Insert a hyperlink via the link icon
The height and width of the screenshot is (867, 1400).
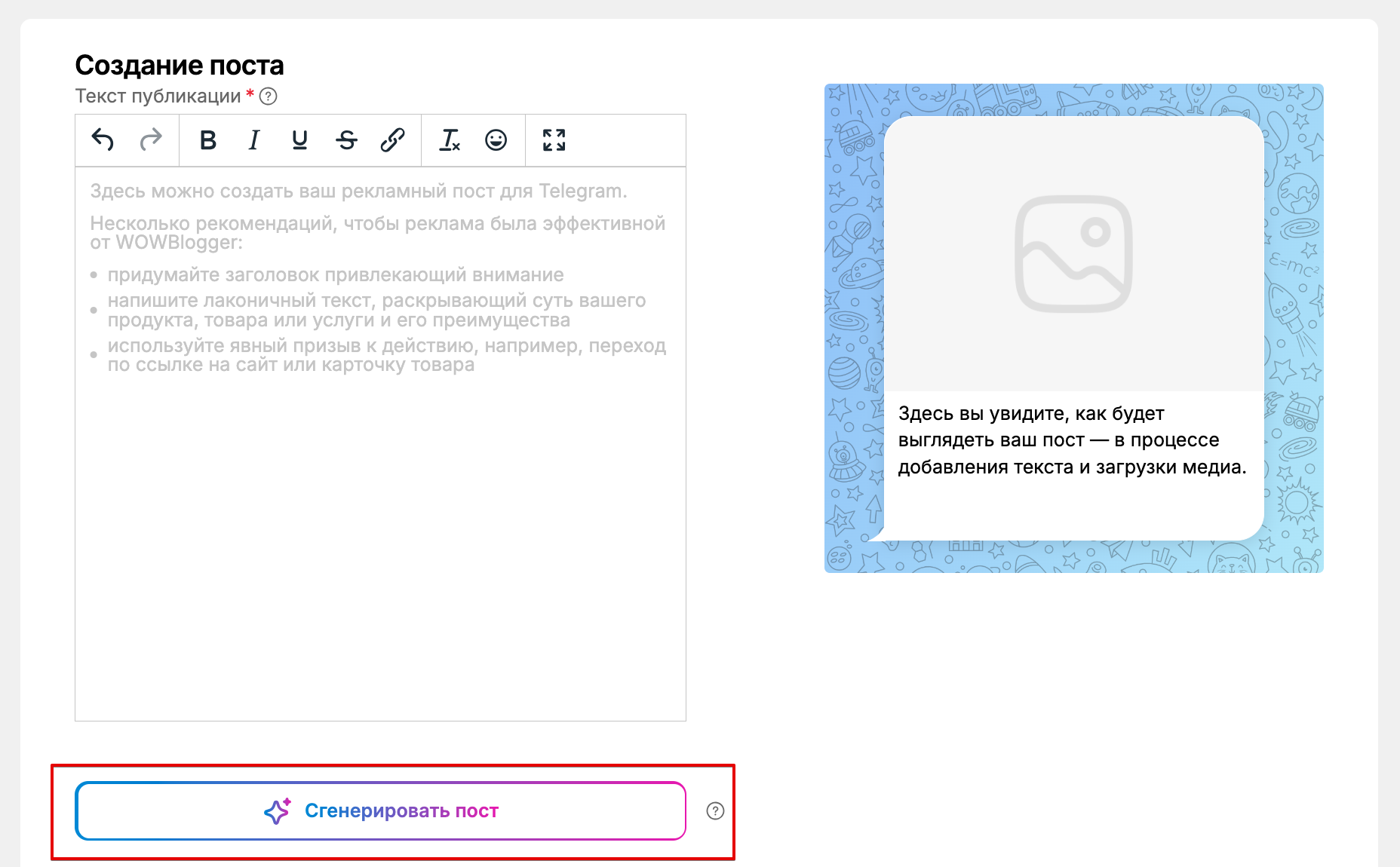tap(392, 140)
